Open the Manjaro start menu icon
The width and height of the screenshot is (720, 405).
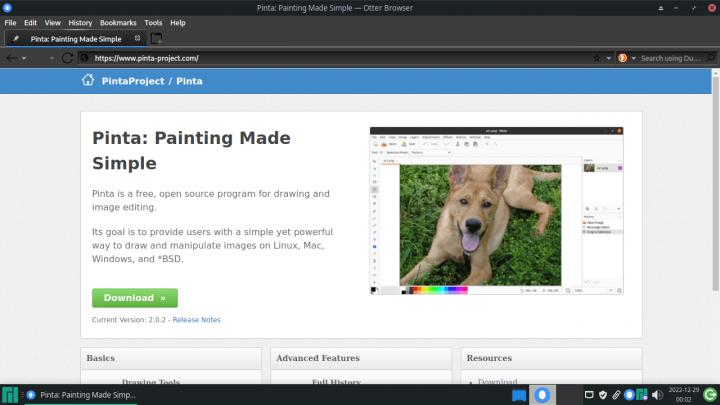(x=10, y=395)
